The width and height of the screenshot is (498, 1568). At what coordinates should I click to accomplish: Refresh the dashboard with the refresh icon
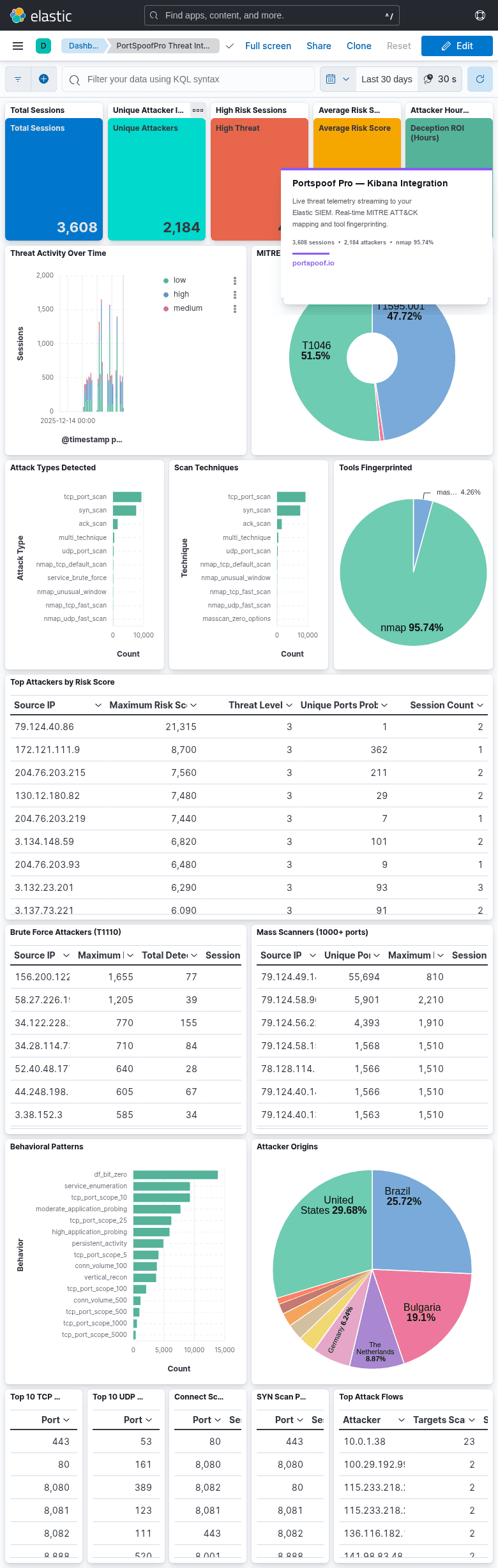pyautogui.click(x=480, y=78)
